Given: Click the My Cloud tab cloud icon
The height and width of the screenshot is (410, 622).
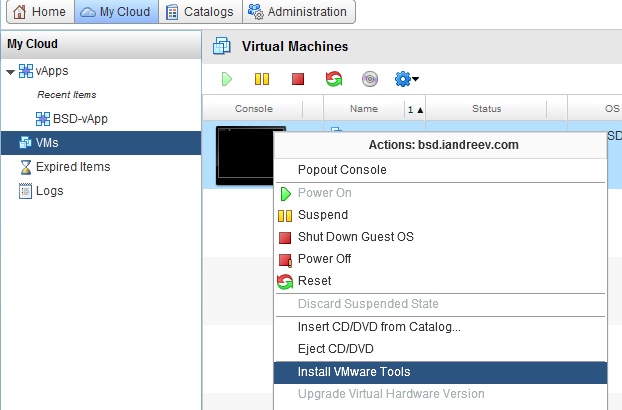Looking at the screenshot, I should click(x=88, y=12).
